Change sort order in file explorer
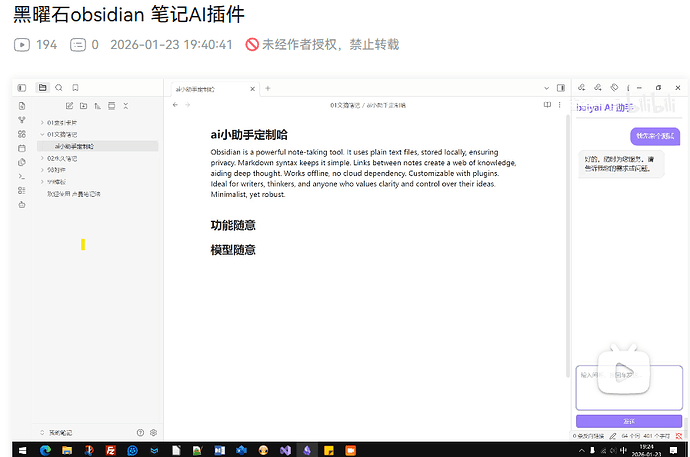Viewport: 690px width, 457px height. [x=97, y=106]
